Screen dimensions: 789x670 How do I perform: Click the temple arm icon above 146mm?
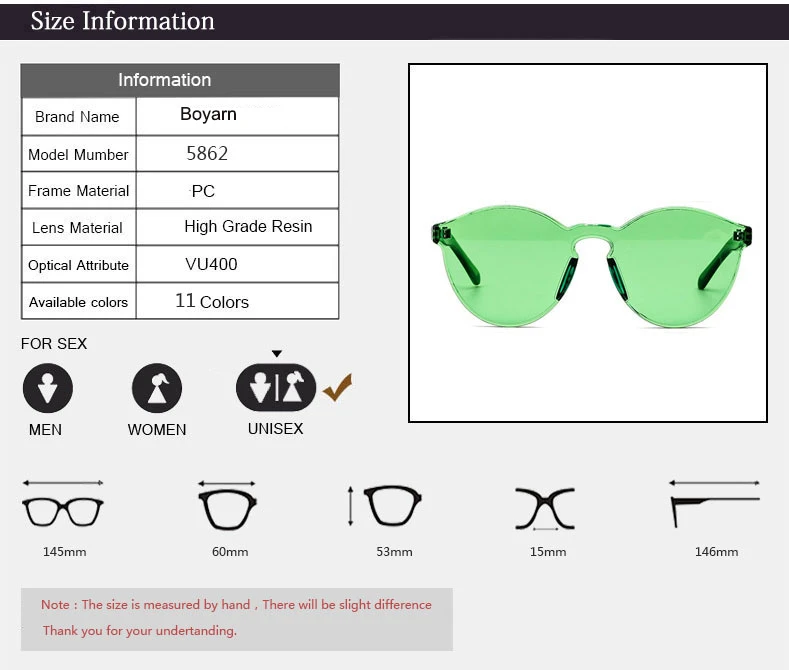715,504
